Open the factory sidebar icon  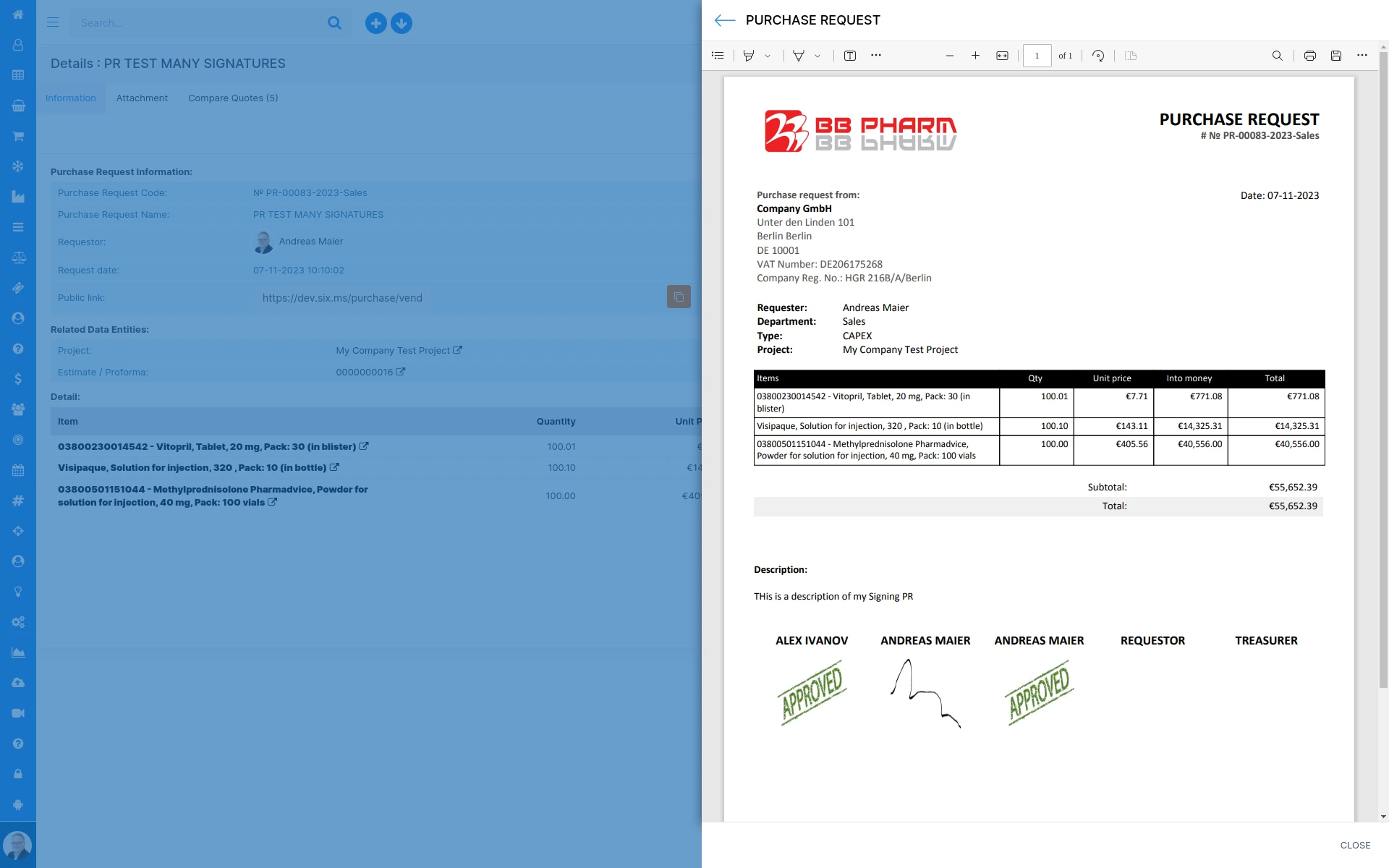[x=18, y=197]
